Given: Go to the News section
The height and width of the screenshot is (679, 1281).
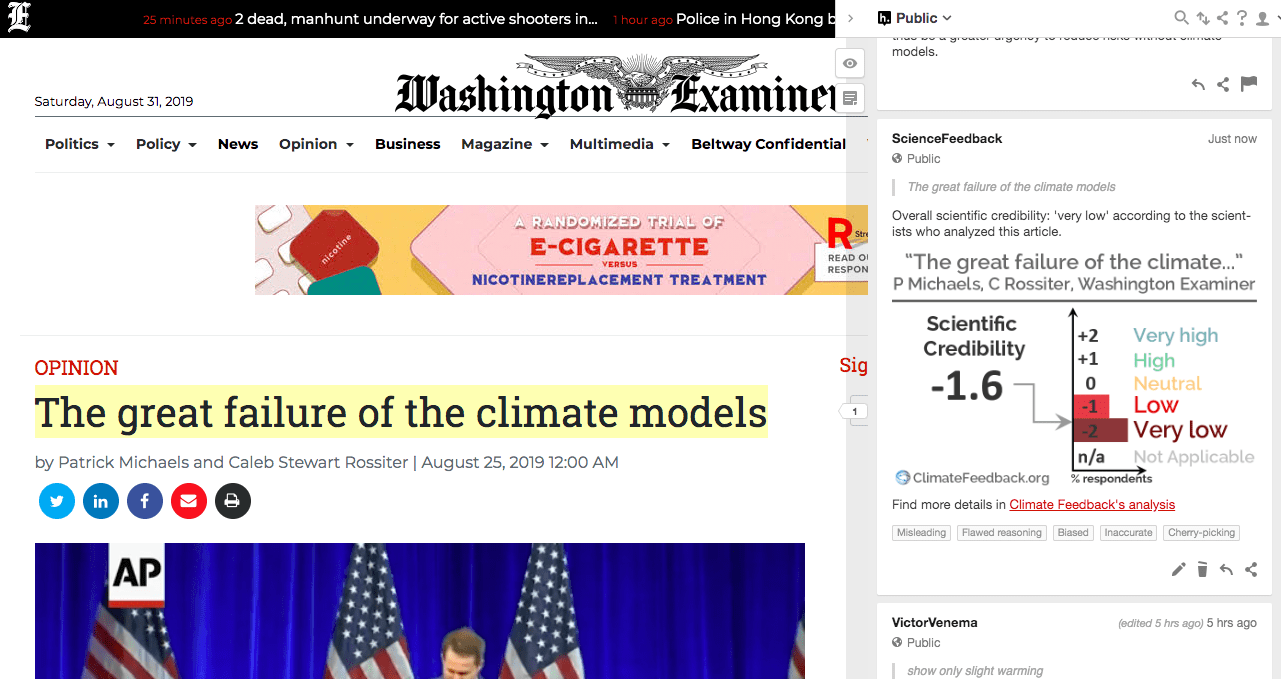Looking at the screenshot, I should pyautogui.click(x=238, y=144).
